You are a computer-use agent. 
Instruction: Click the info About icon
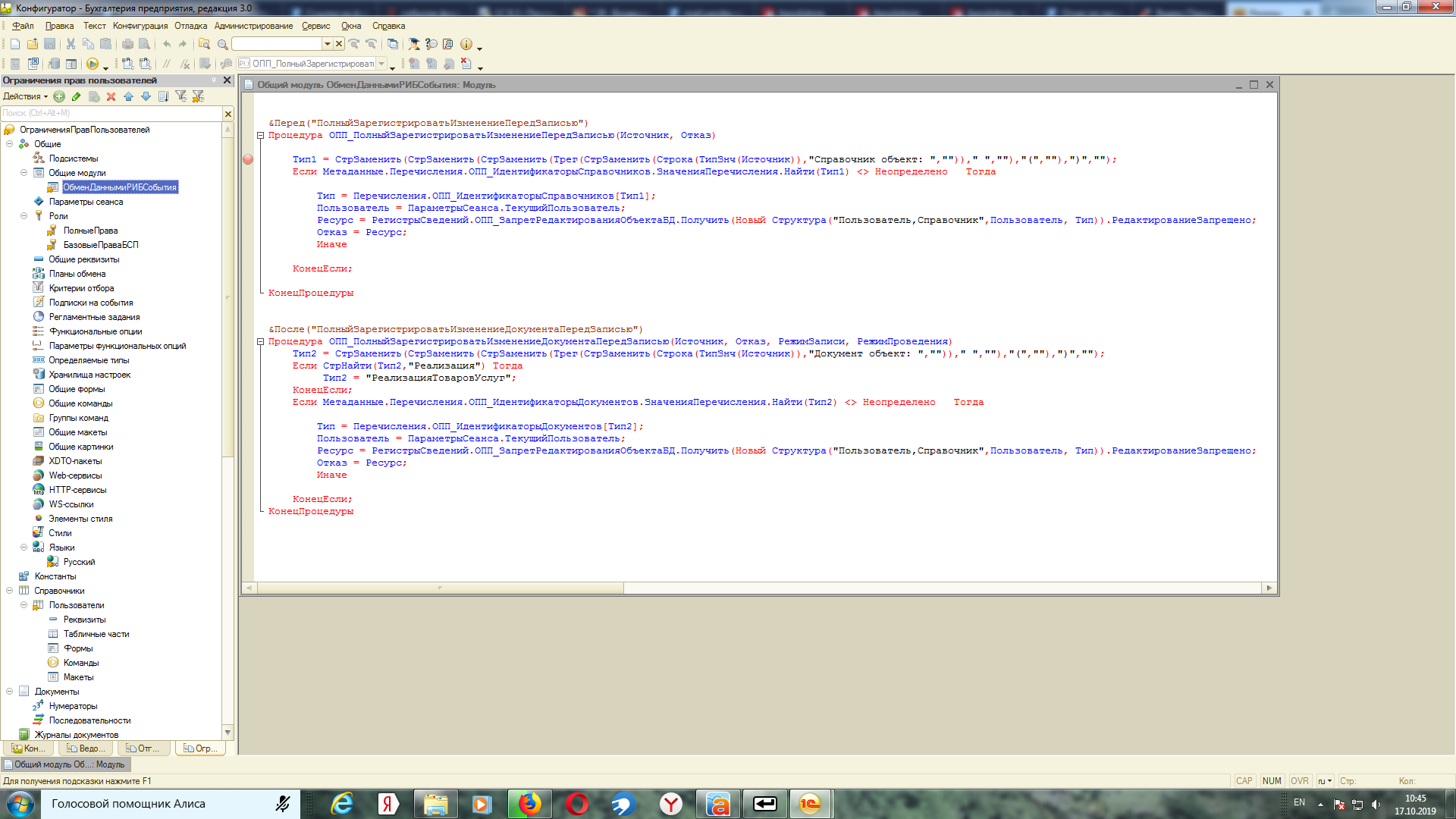tap(466, 44)
